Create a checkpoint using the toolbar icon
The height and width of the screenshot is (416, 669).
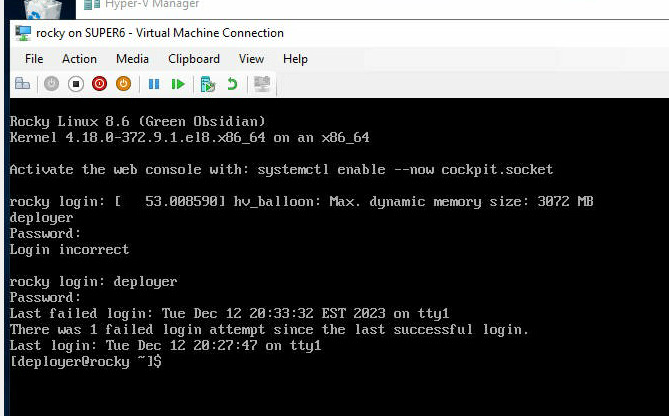pos(208,84)
